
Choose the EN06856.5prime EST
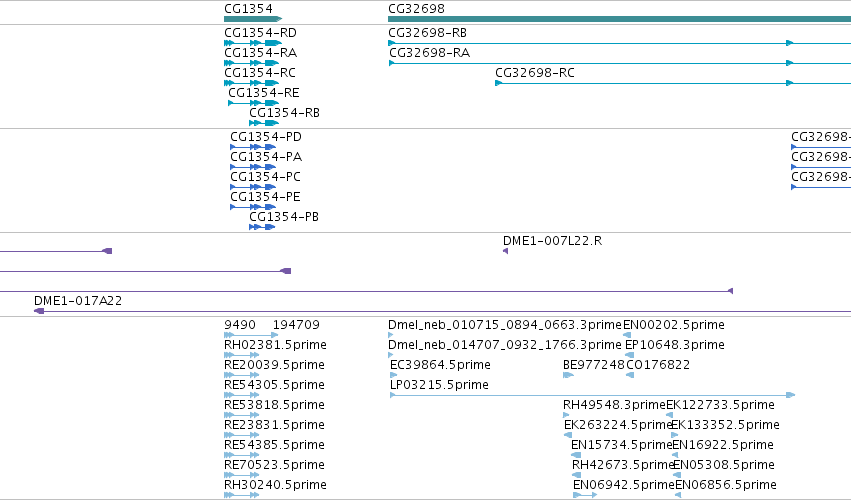click(x=726, y=485)
